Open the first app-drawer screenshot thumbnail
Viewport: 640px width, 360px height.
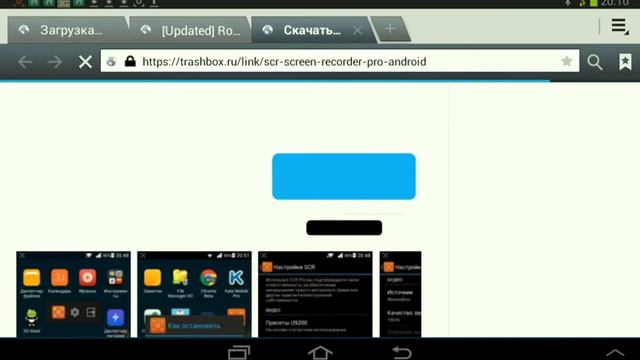(x=73, y=294)
